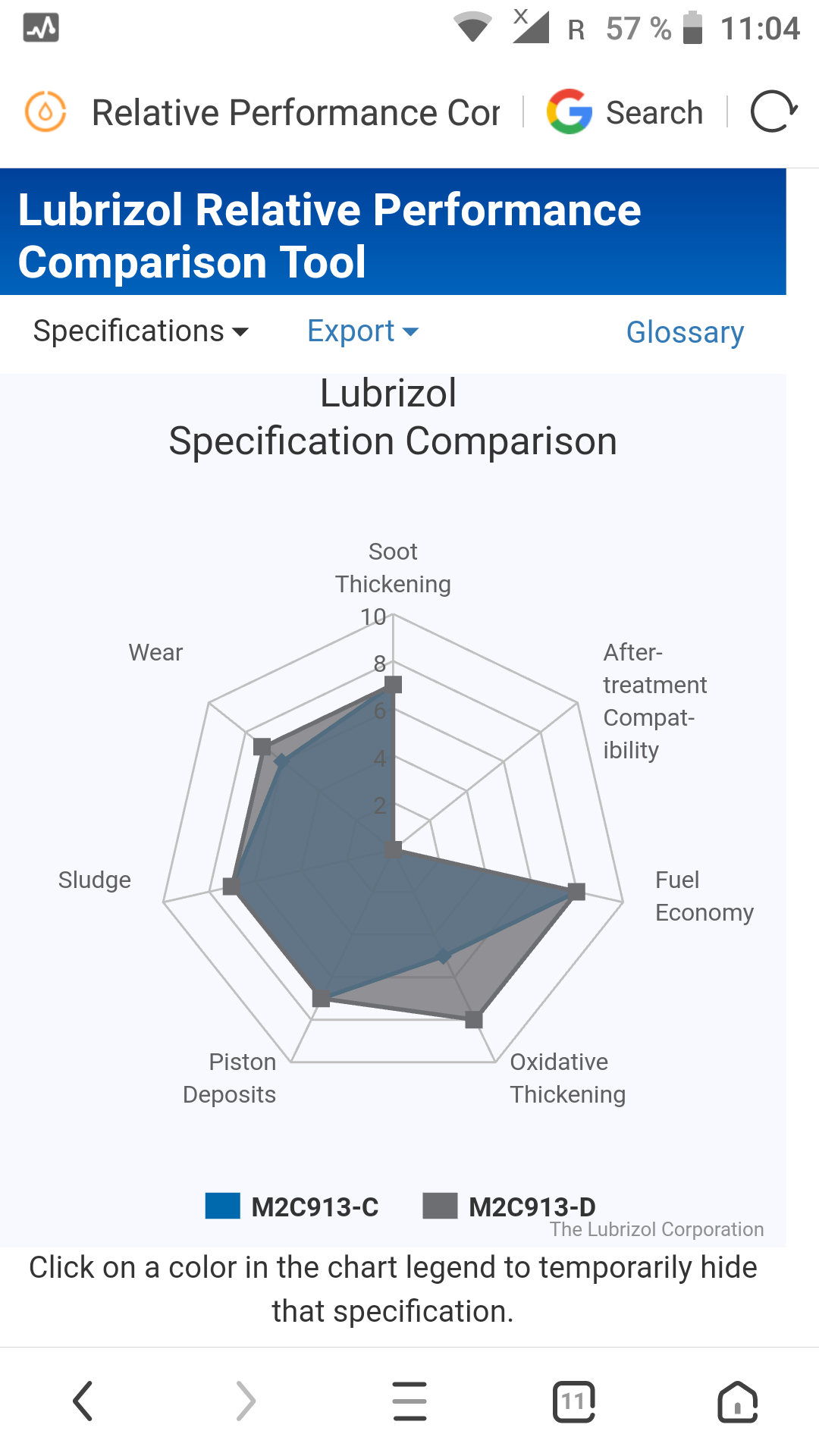Viewport: 819px width, 1456px height.
Task: Tap the browser site identity droplet icon
Action: [x=45, y=112]
